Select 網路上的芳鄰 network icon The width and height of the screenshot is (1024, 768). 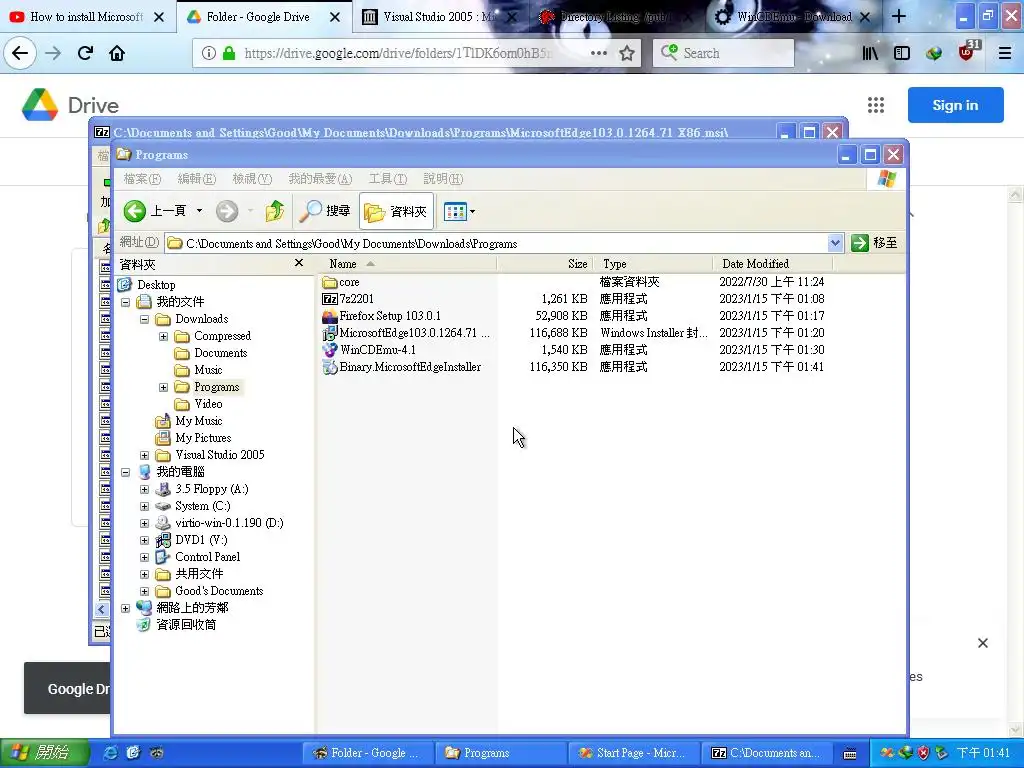click(x=144, y=607)
